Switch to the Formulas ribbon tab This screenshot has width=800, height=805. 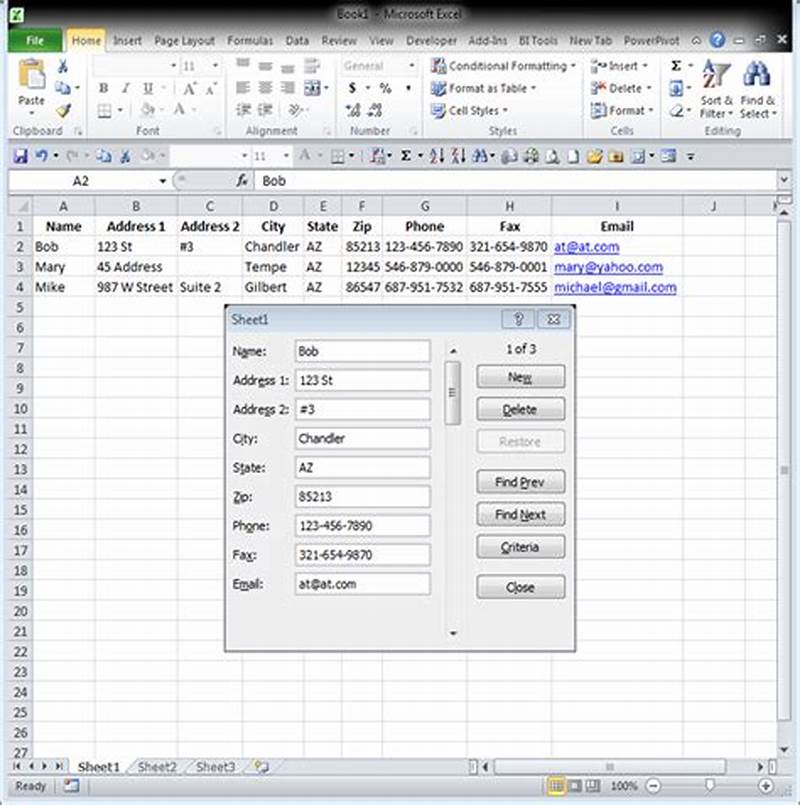[249, 41]
